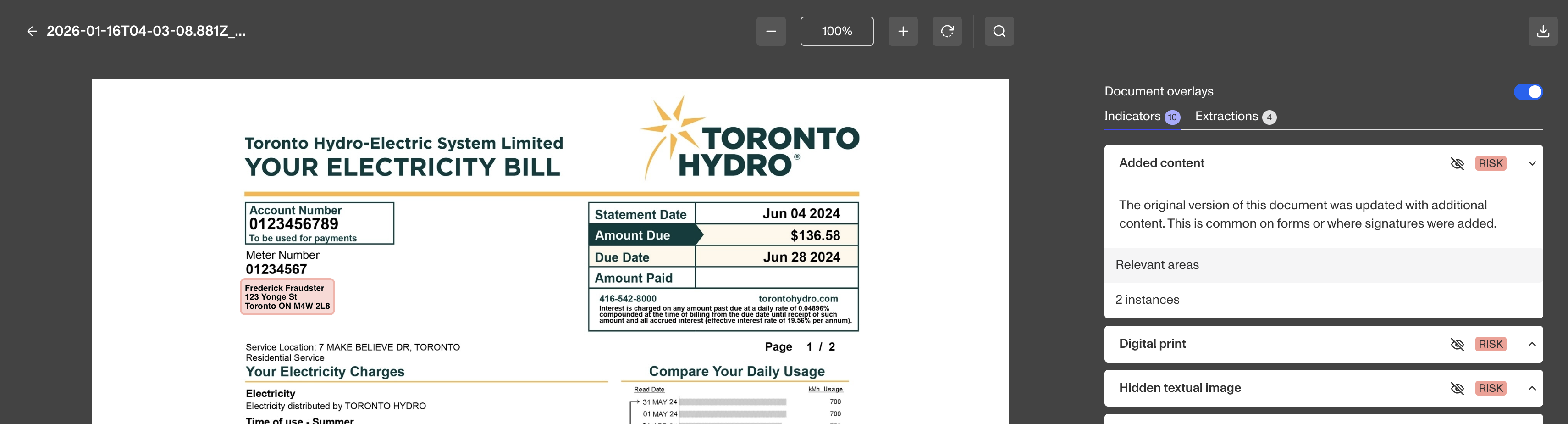Click the phone number 416-542-8000
This screenshot has width=1568, height=424.
(628, 299)
